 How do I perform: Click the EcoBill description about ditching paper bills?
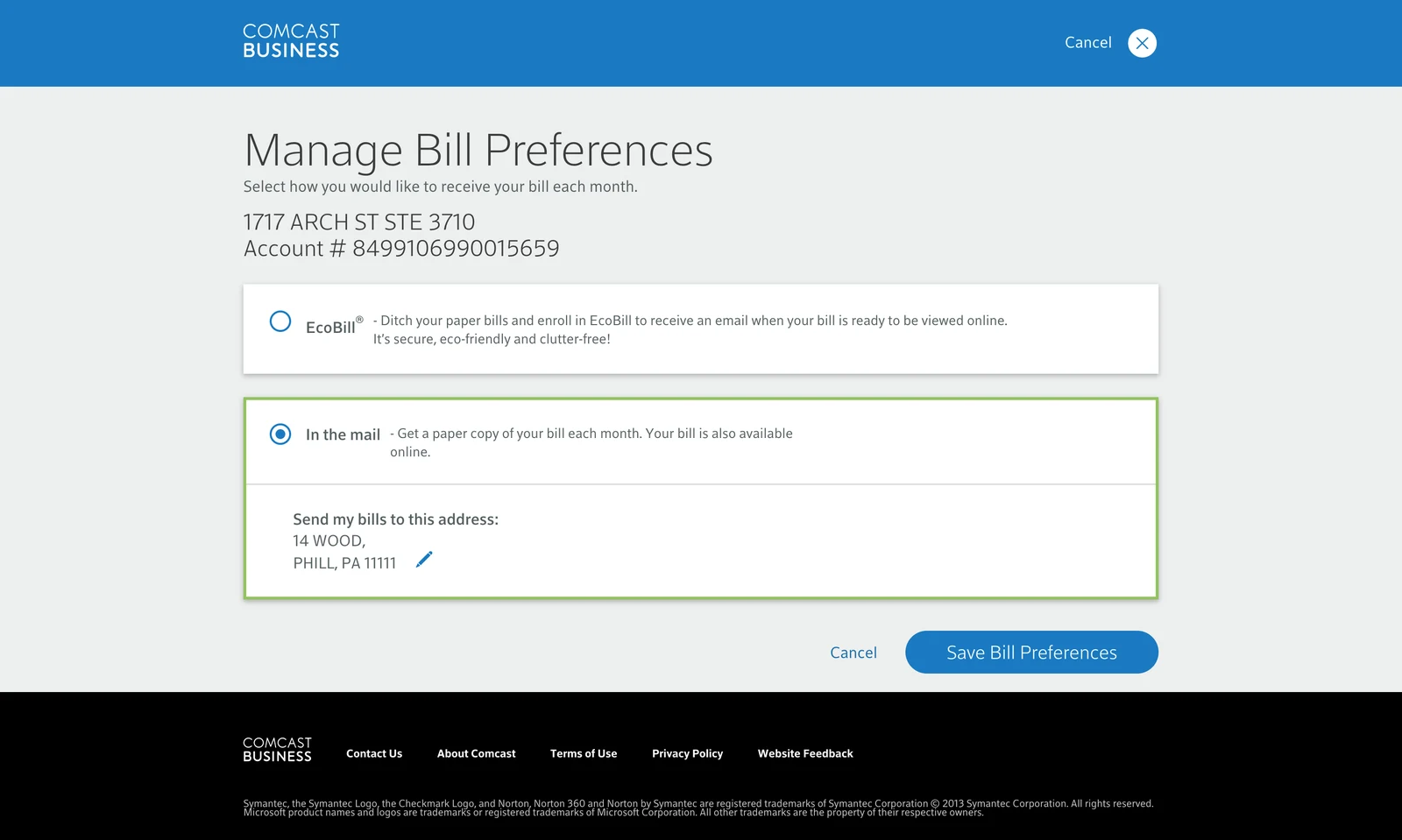[690, 330]
